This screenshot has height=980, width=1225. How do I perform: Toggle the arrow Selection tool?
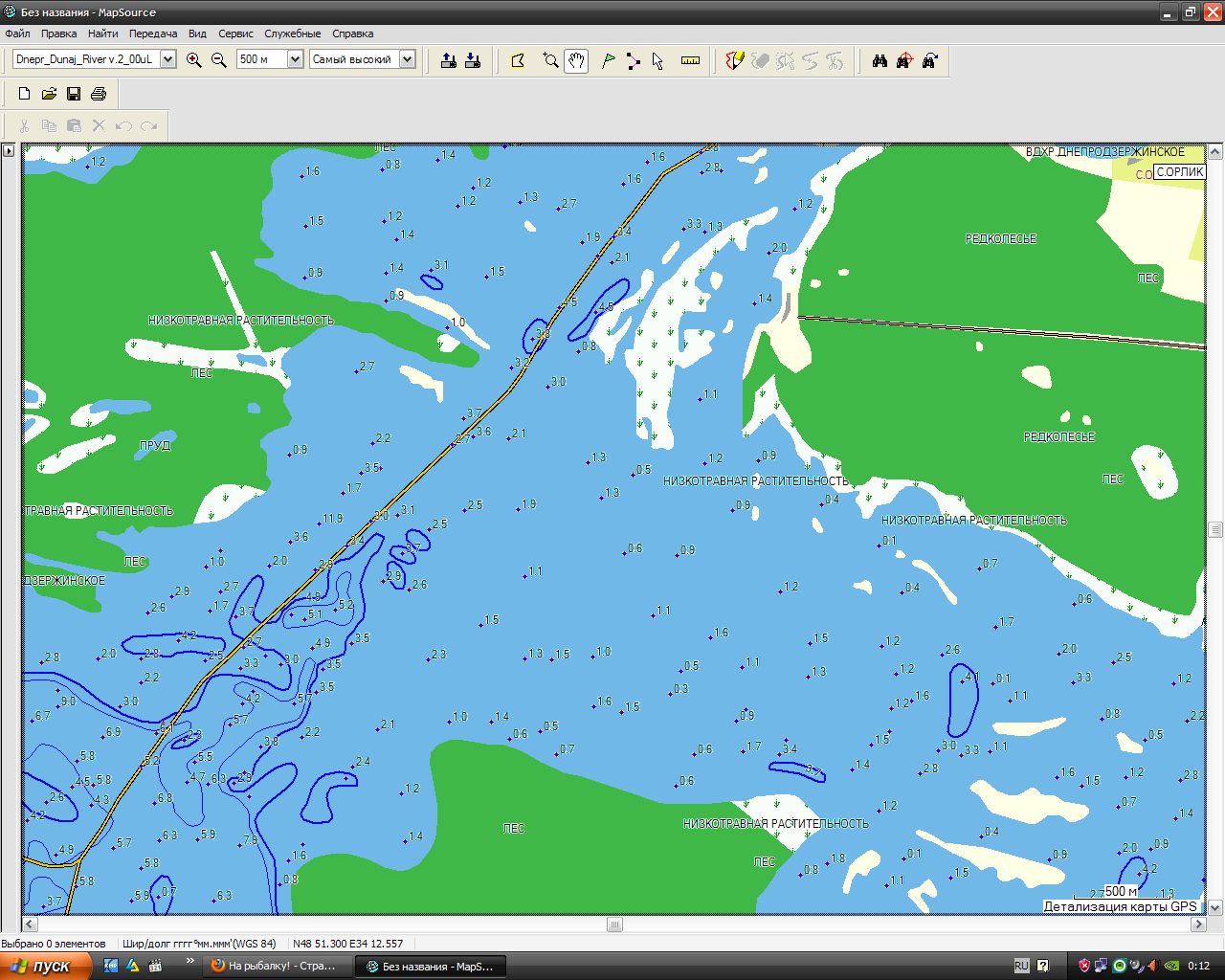(x=657, y=60)
